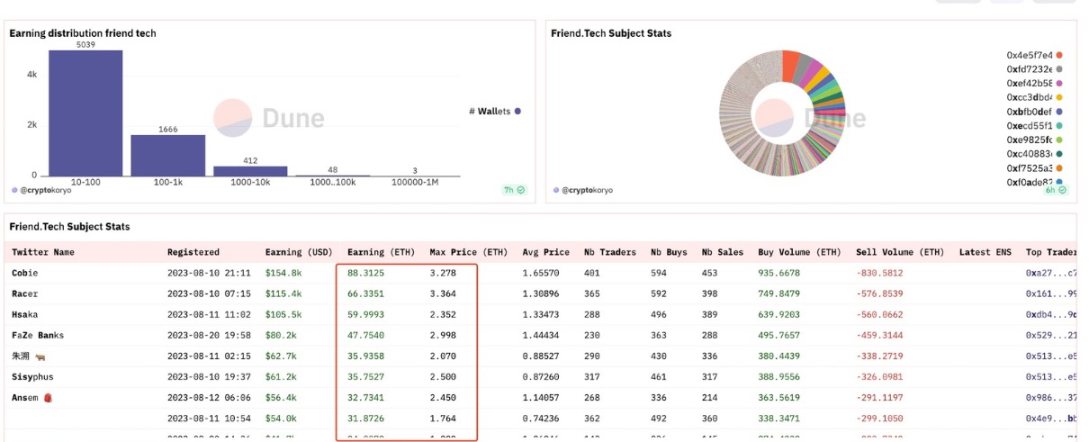Sort by Nb Traders column header
This screenshot has height=442, width=1089.
pos(609,252)
